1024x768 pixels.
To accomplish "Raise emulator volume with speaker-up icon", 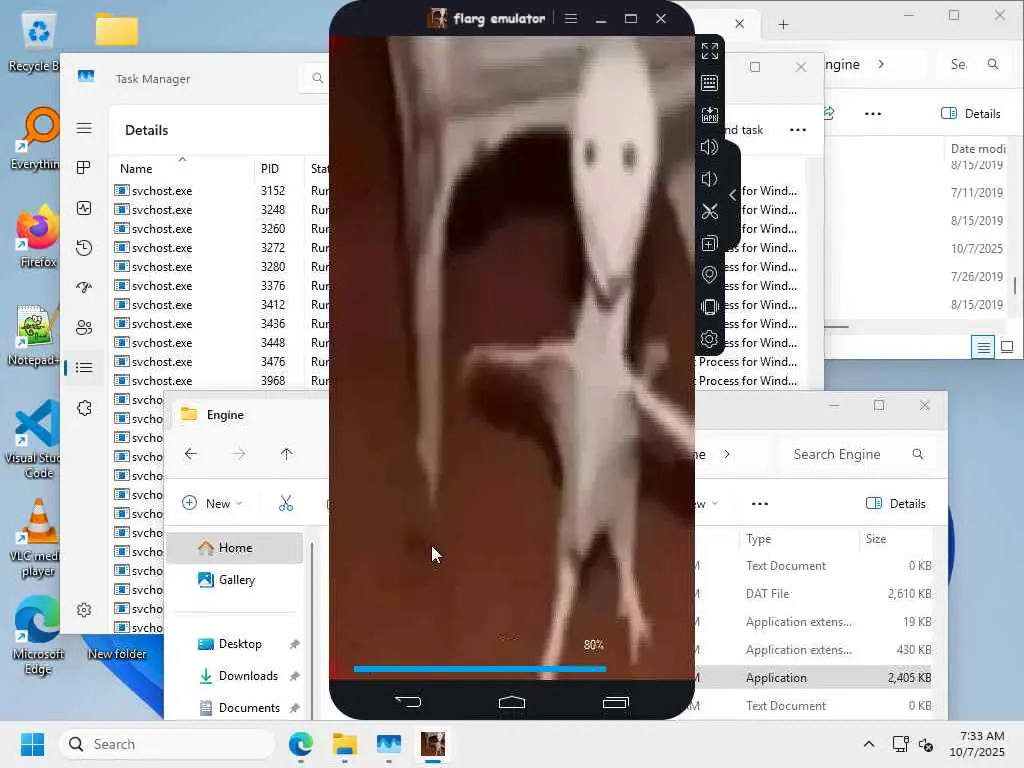I will [x=709, y=147].
